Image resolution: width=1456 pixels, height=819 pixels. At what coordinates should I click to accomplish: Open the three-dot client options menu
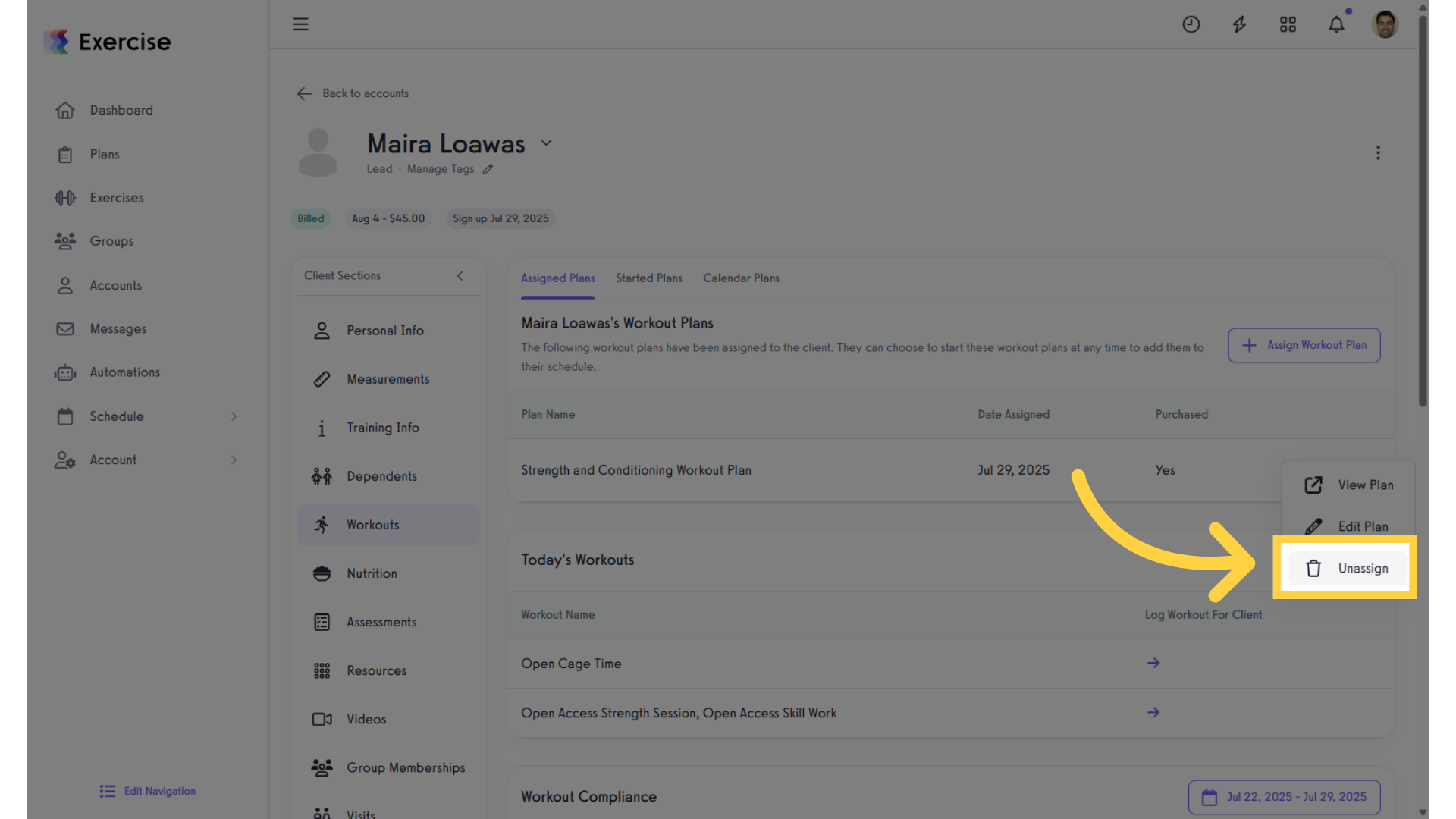point(1378,152)
